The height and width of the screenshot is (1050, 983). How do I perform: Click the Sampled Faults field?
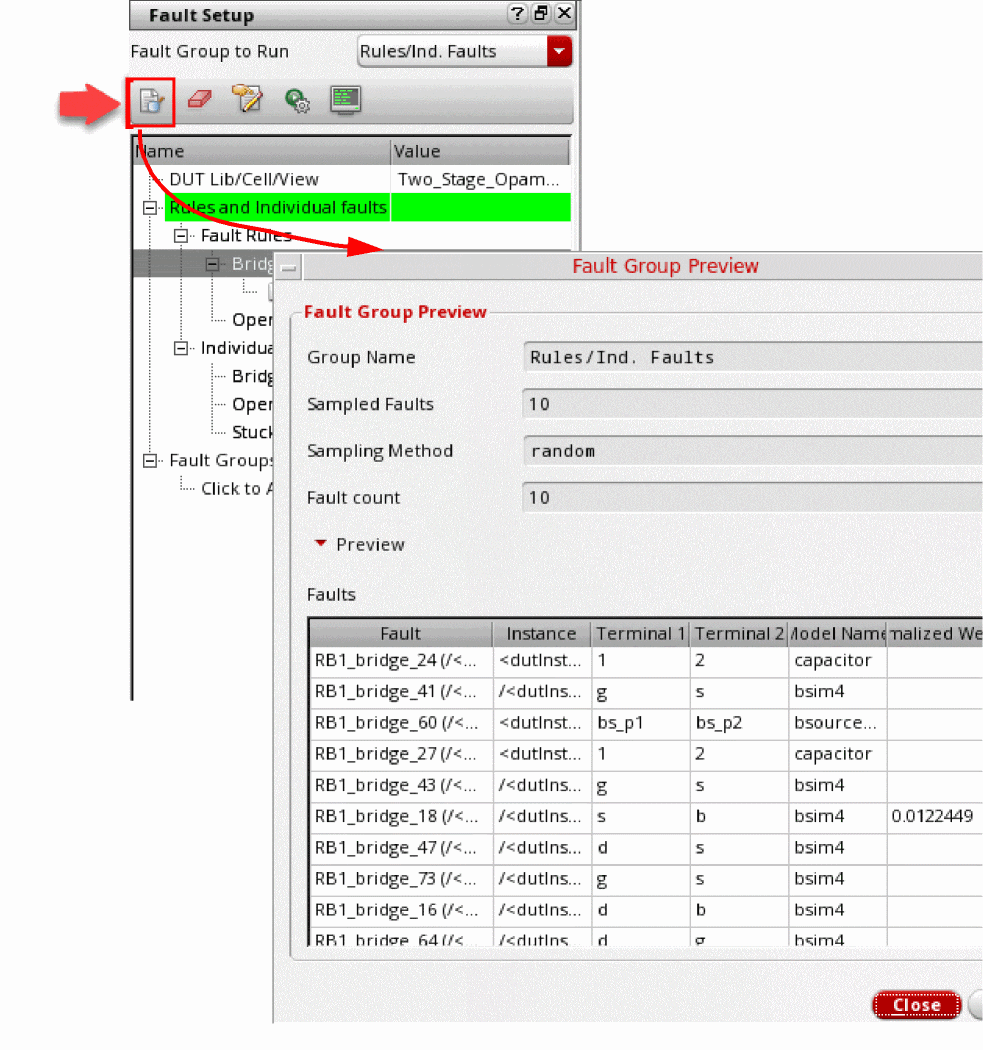(751, 404)
